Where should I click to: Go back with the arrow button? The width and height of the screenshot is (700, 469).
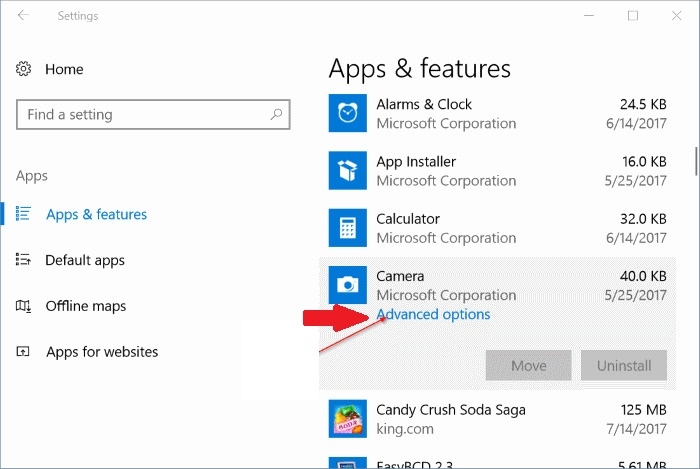[x=23, y=16]
